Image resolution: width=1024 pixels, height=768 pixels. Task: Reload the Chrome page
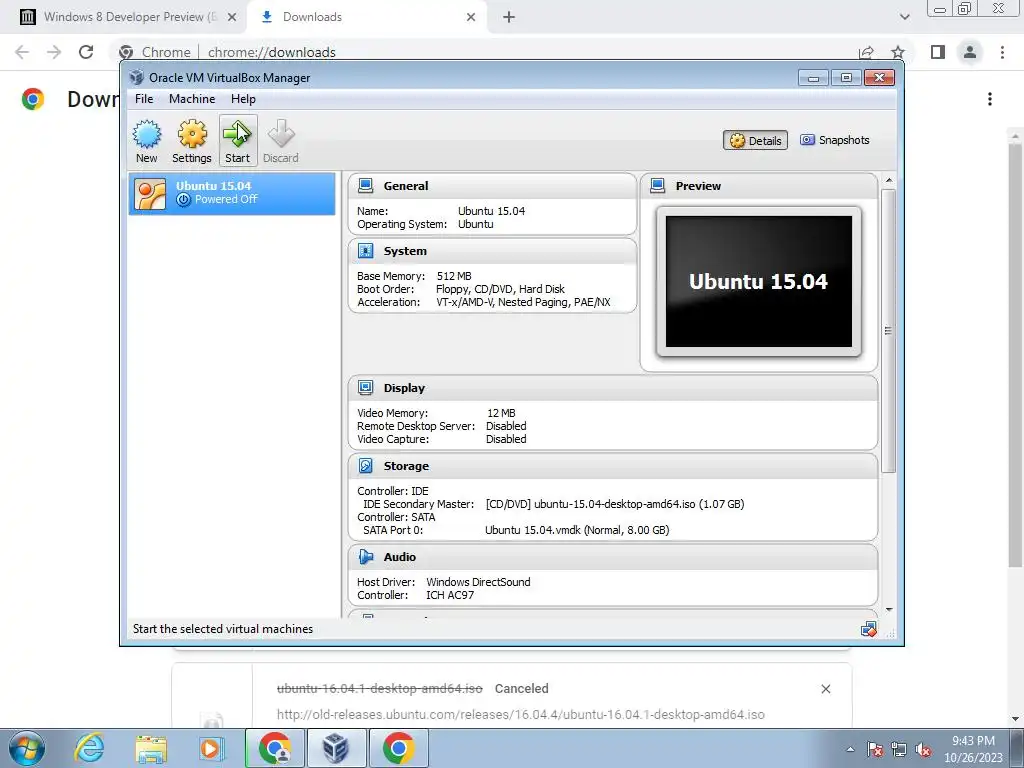tap(86, 52)
